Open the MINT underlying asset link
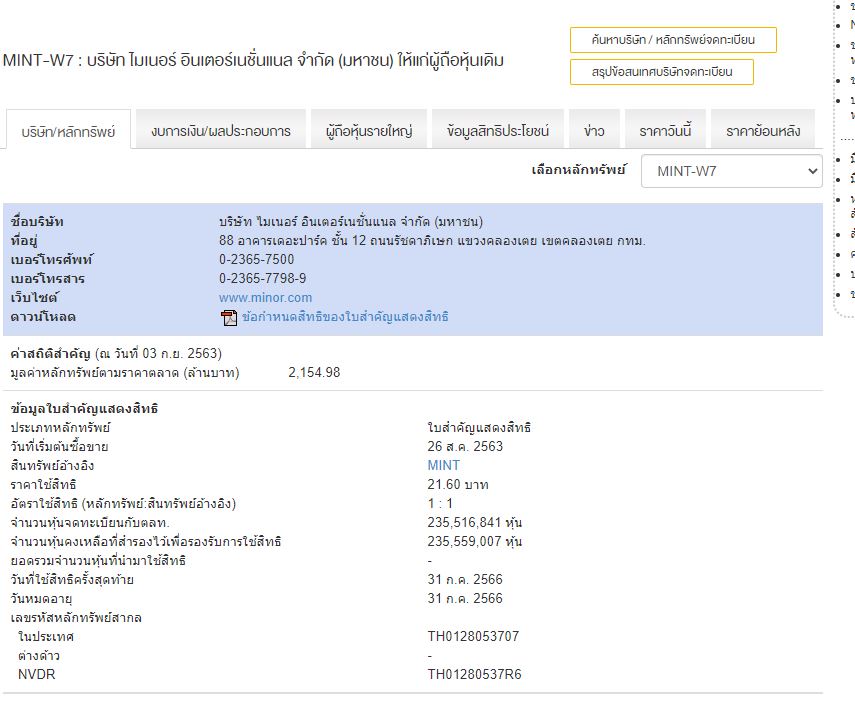The width and height of the screenshot is (855, 717). tap(443, 466)
